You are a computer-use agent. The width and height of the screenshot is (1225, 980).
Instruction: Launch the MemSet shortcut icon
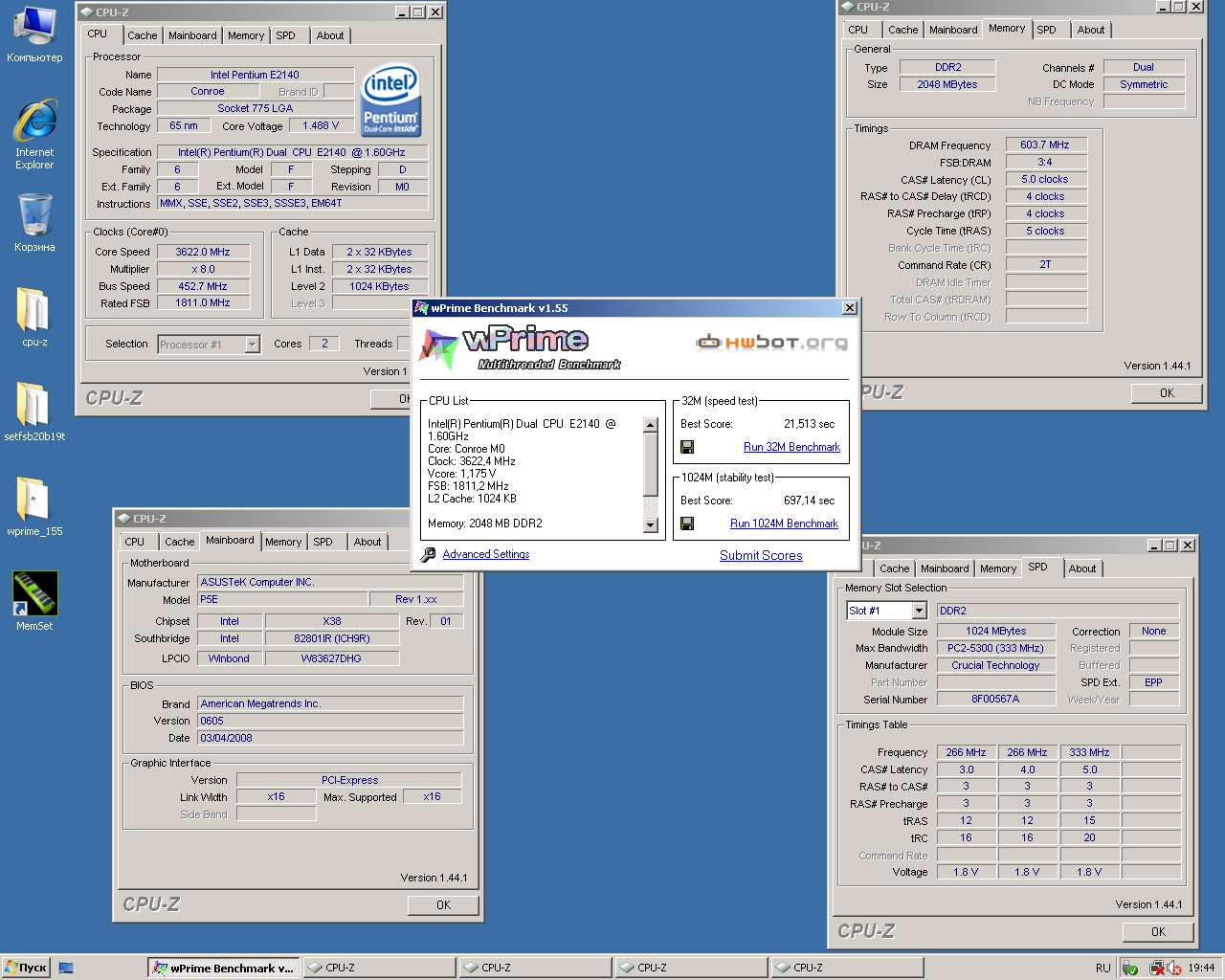pyautogui.click(x=34, y=601)
